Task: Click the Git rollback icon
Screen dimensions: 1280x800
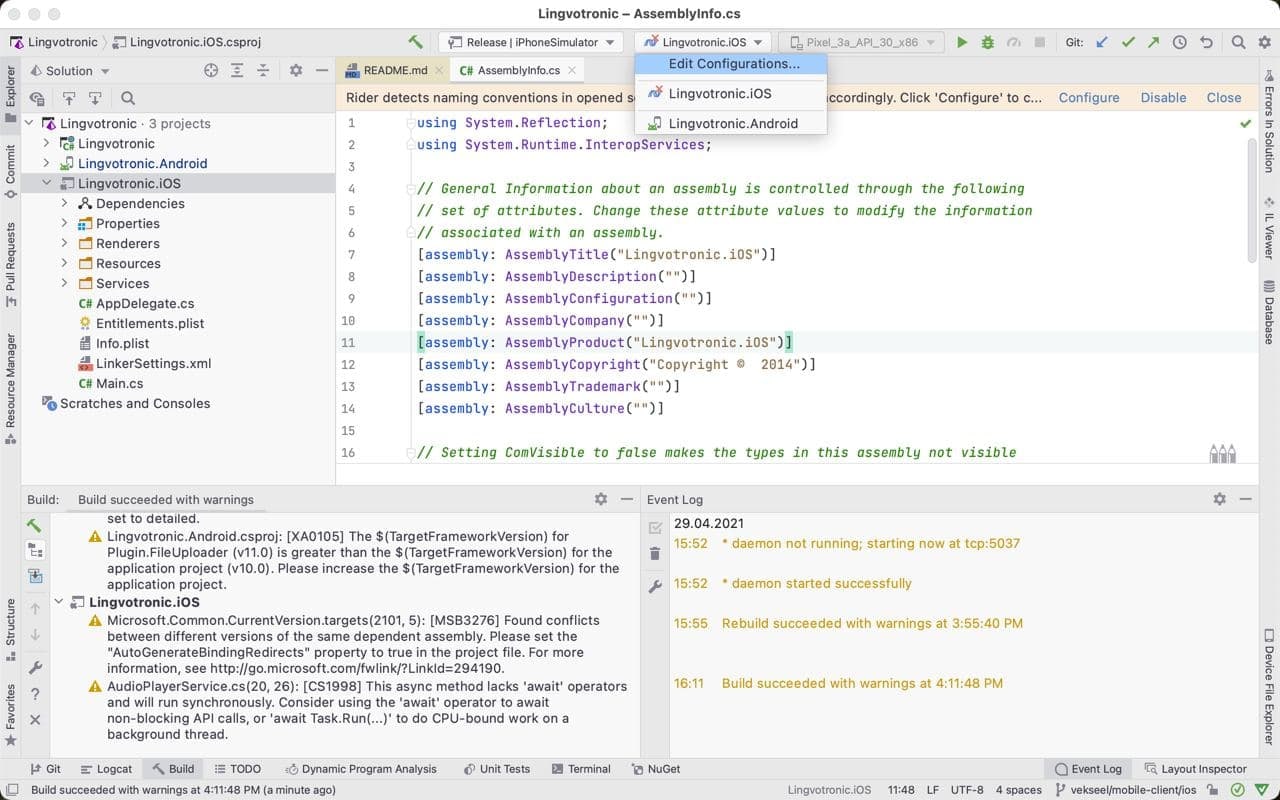Action: [x=1206, y=42]
